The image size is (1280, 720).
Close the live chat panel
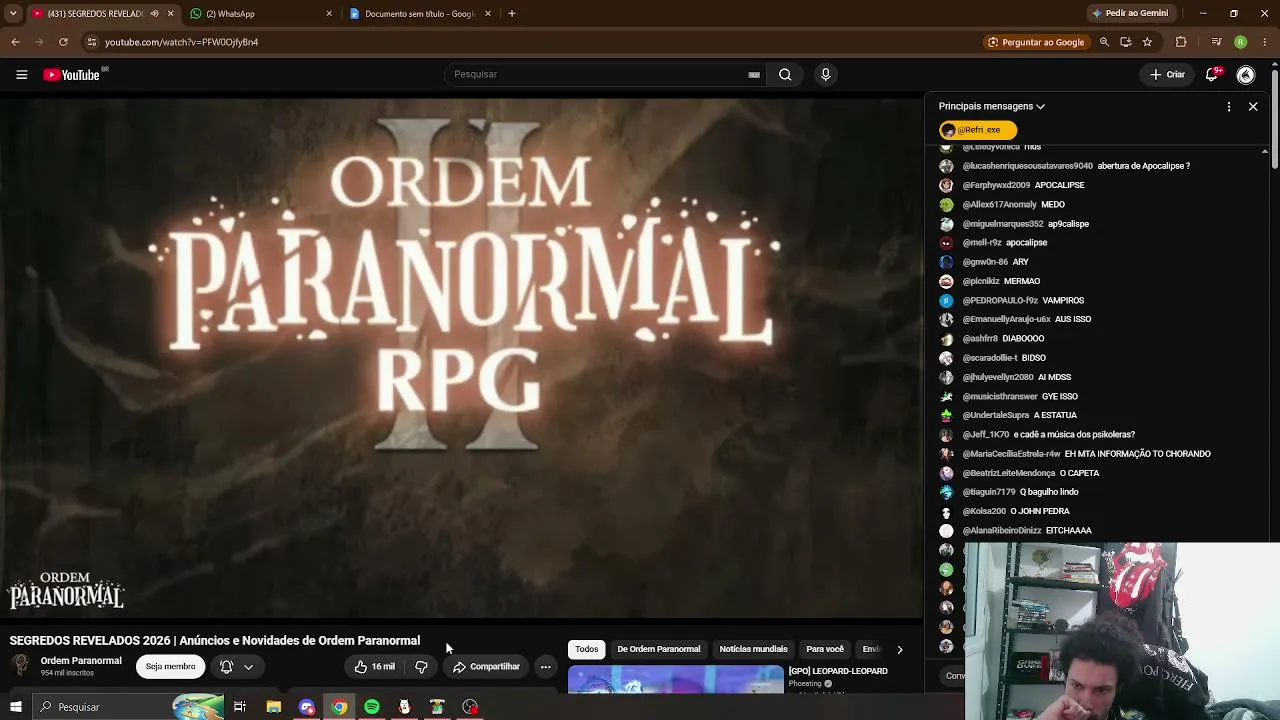[x=1253, y=106]
